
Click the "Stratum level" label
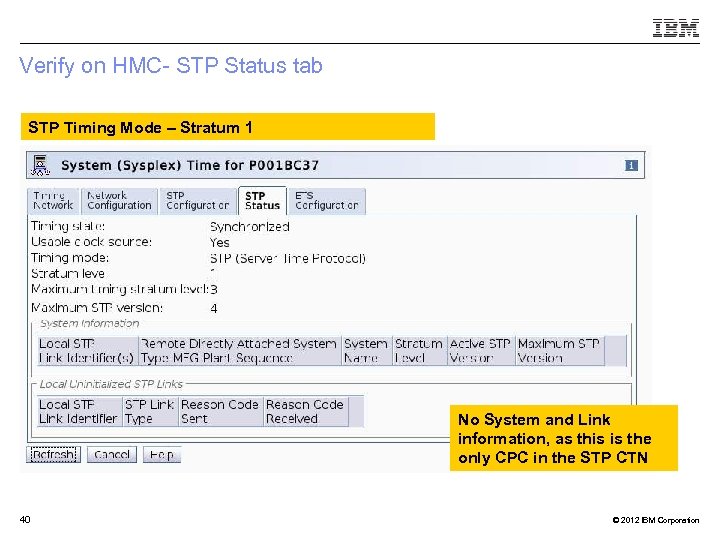coord(68,274)
